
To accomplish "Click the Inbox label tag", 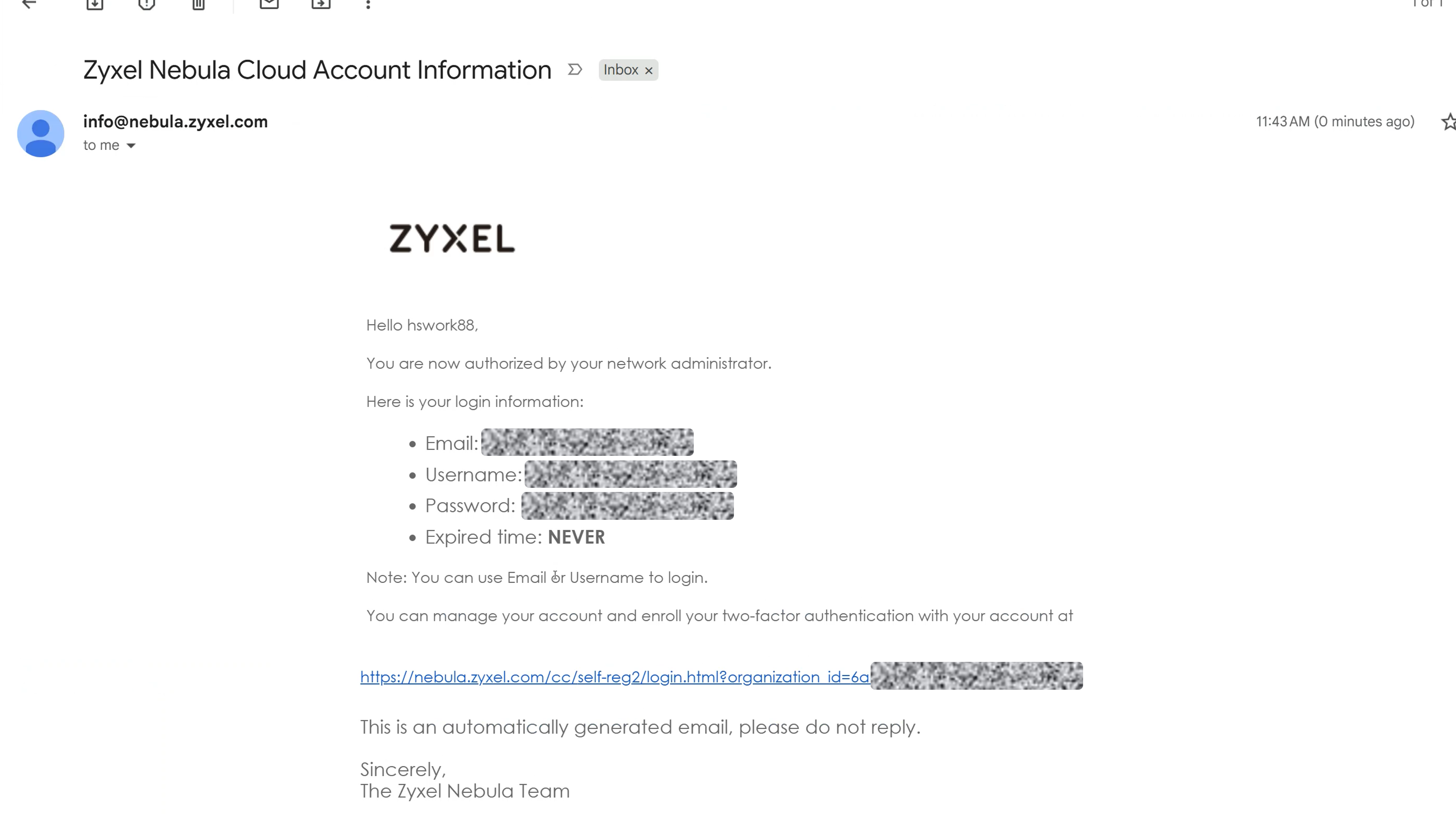I will coord(621,70).
